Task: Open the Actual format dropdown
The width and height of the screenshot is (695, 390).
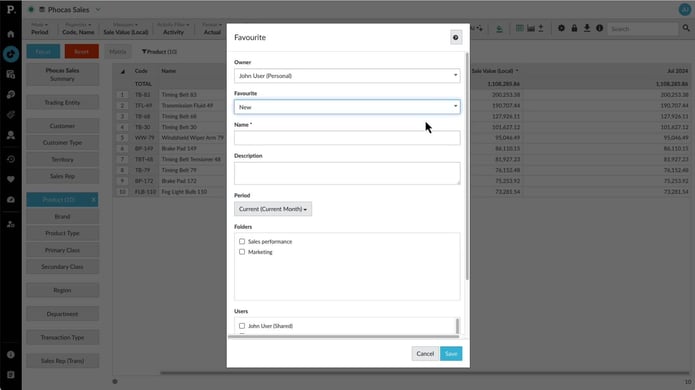Action: [212, 29]
